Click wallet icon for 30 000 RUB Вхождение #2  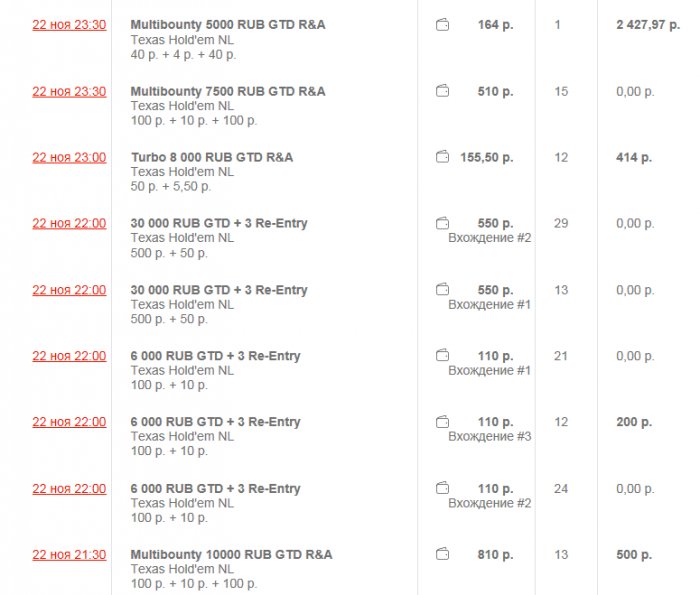click(442, 224)
